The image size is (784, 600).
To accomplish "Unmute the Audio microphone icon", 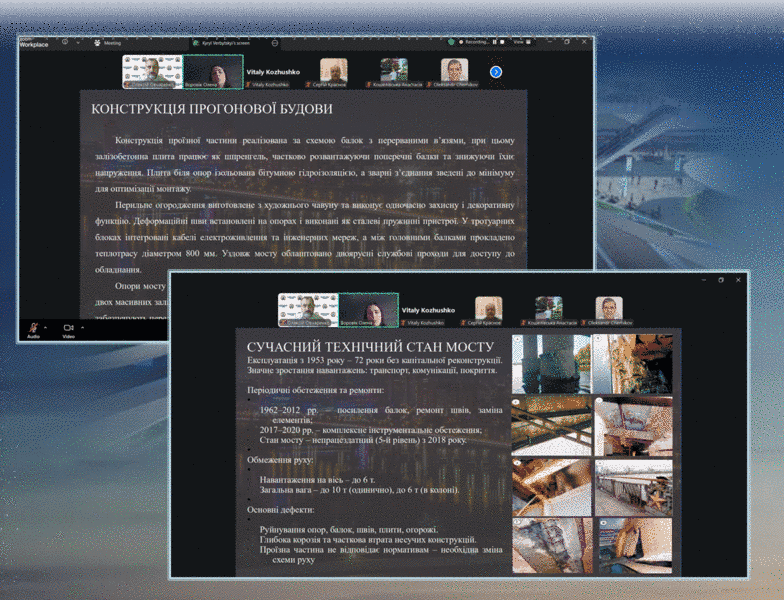I will click(x=32, y=328).
